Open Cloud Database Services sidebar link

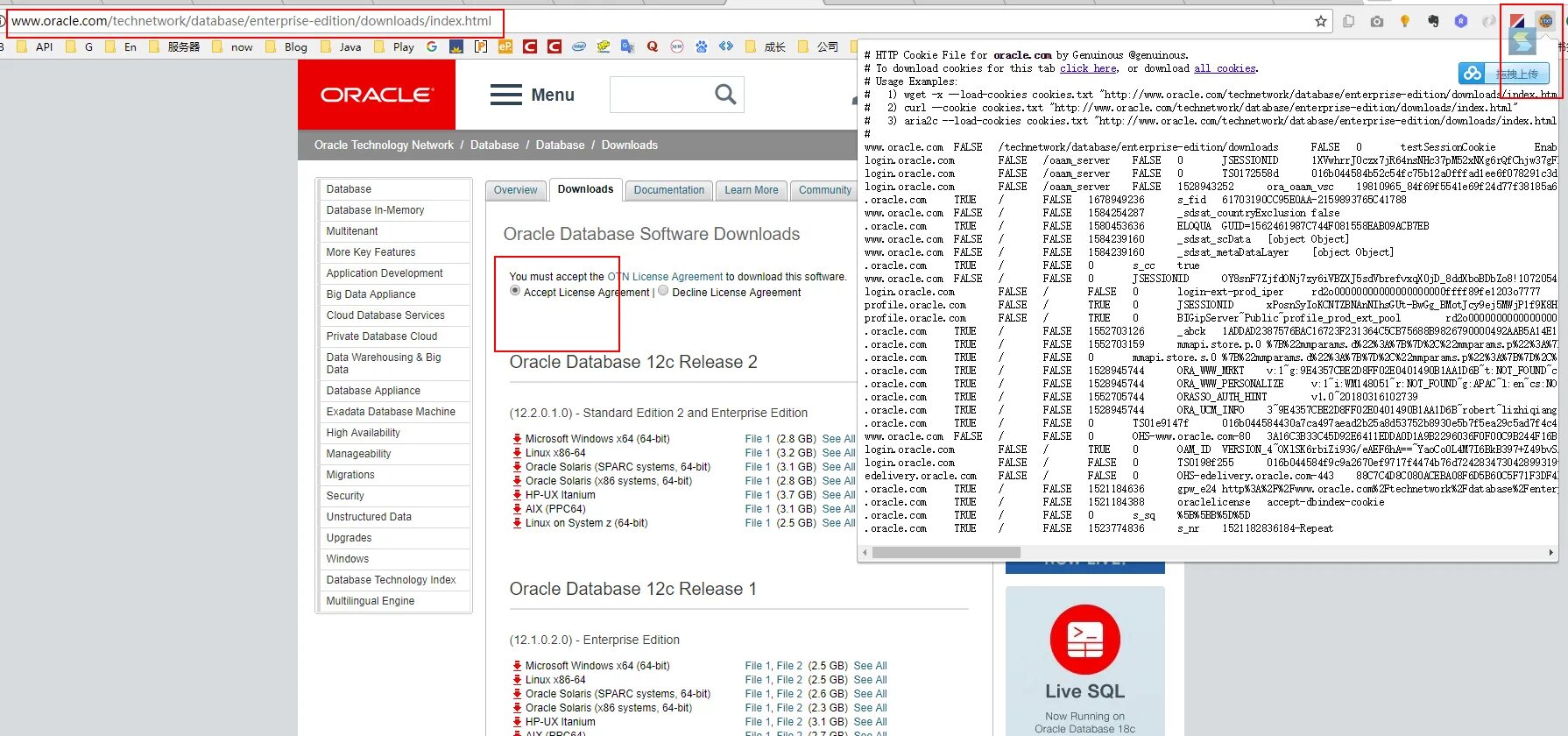coord(385,315)
